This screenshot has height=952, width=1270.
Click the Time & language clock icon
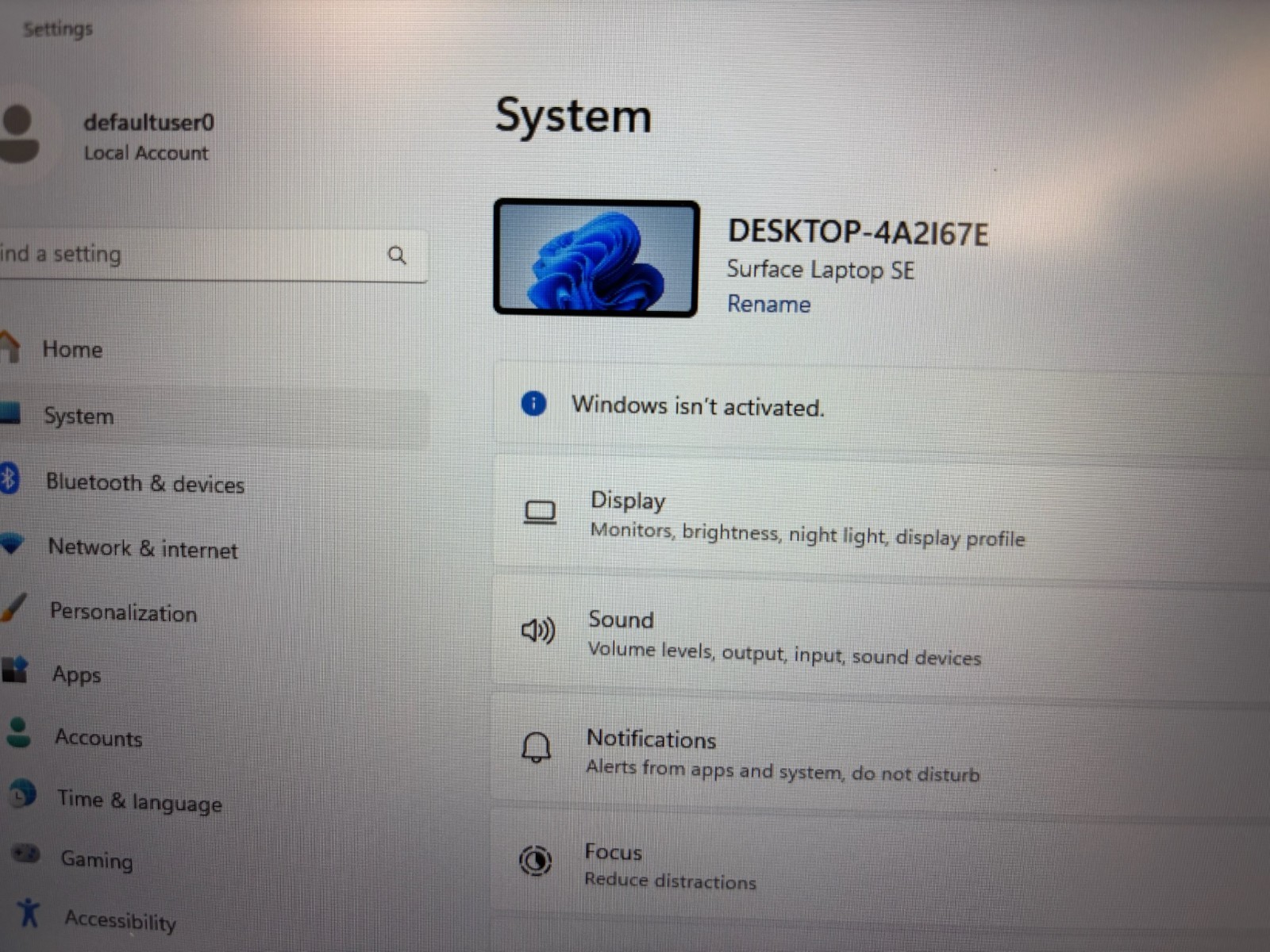[23, 793]
